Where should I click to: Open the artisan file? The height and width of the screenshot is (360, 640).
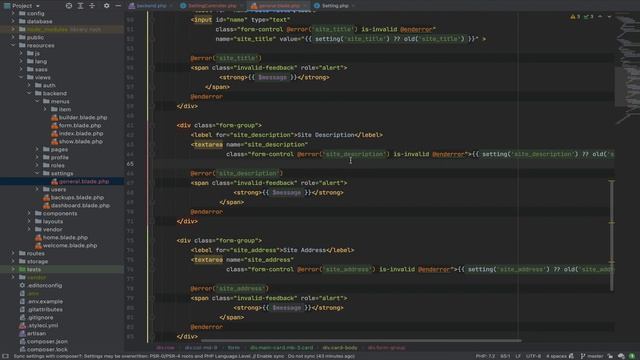click(x=33, y=333)
